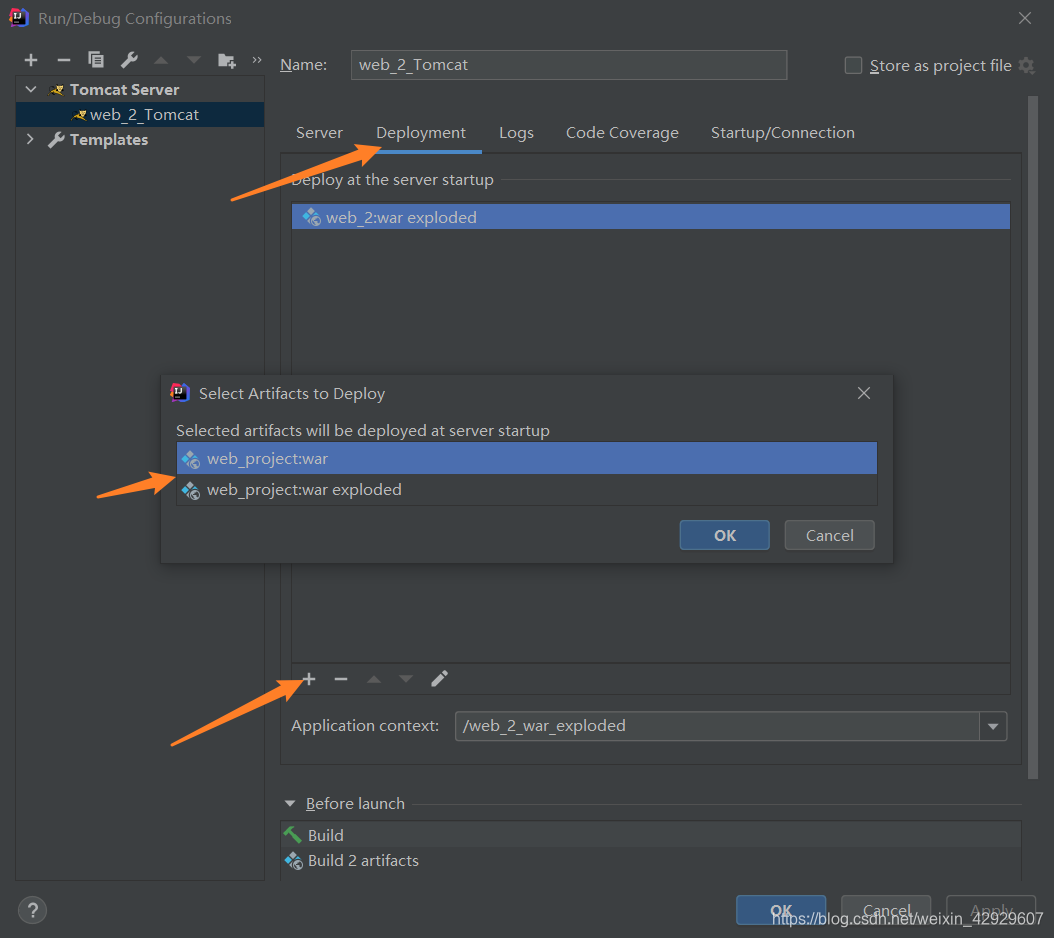Select web_2:war exploded deployment row
1054x938 pixels.
tap(651, 217)
